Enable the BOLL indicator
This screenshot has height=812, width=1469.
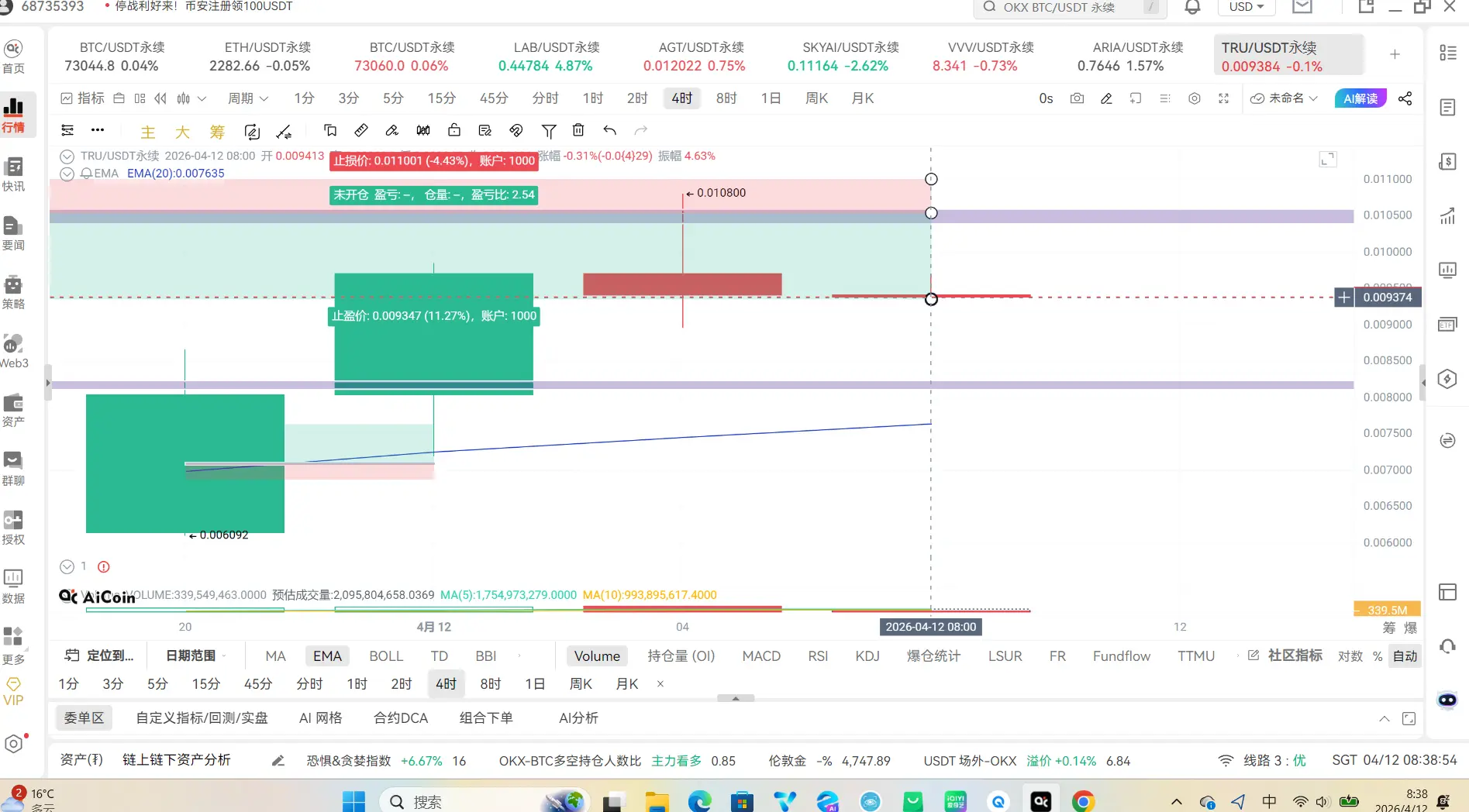(x=386, y=655)
